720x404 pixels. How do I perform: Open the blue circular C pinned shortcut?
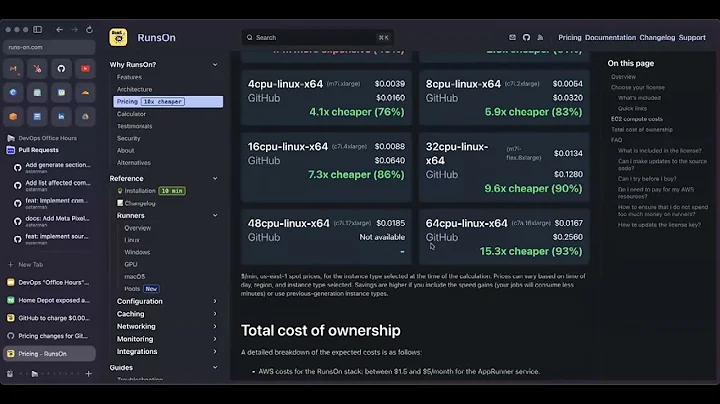tap(13, 93)
